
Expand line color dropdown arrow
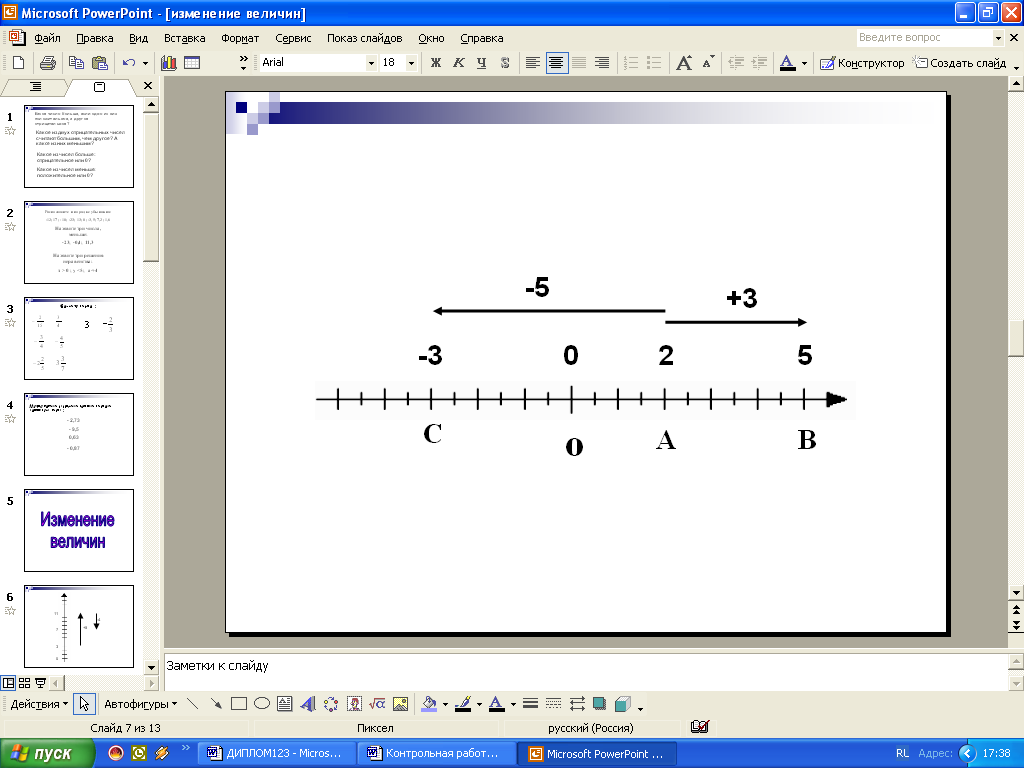(479, 703)
